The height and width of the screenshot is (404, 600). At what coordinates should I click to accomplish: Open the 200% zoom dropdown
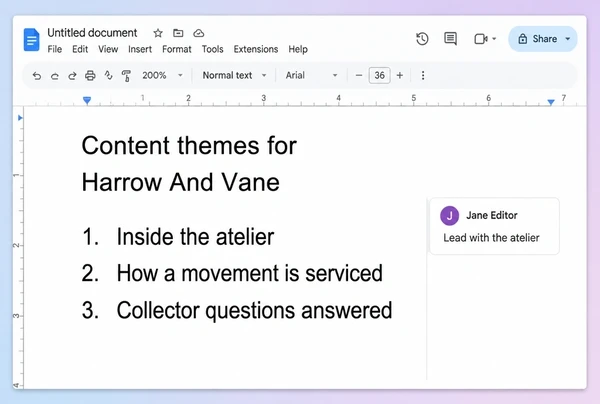point(162,75)
